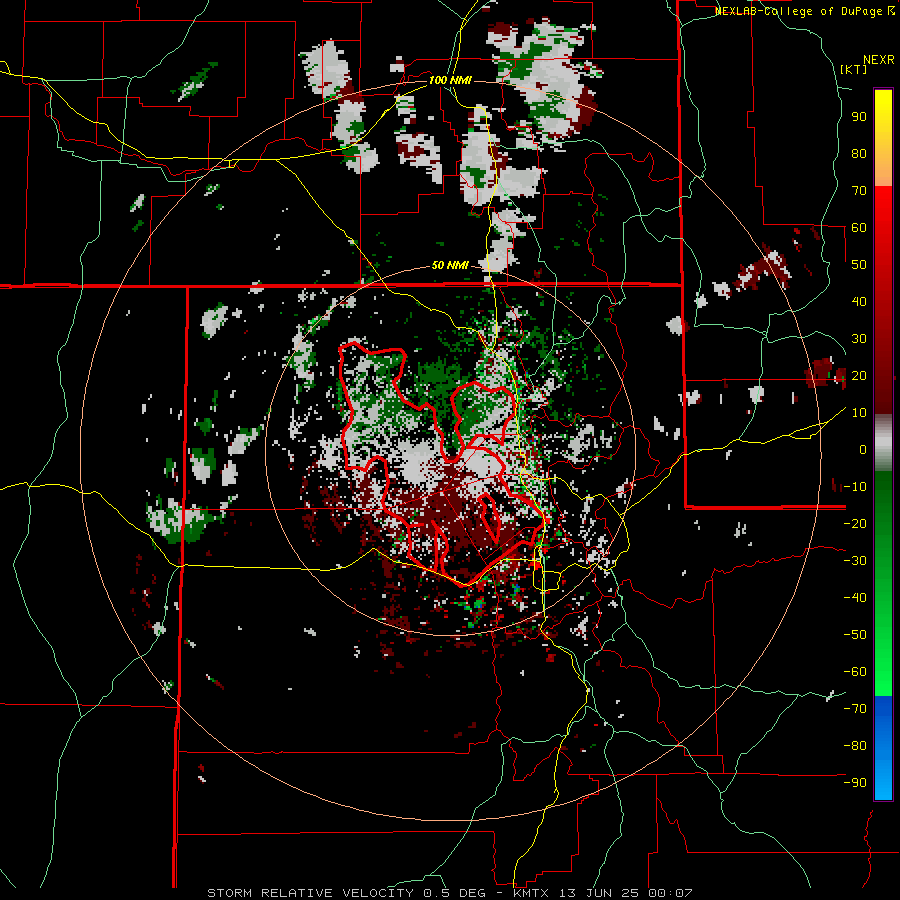This screenshot has width=900, height=900.
Task: Click the NEXR label above the color scale
Action: coord(879,60)
